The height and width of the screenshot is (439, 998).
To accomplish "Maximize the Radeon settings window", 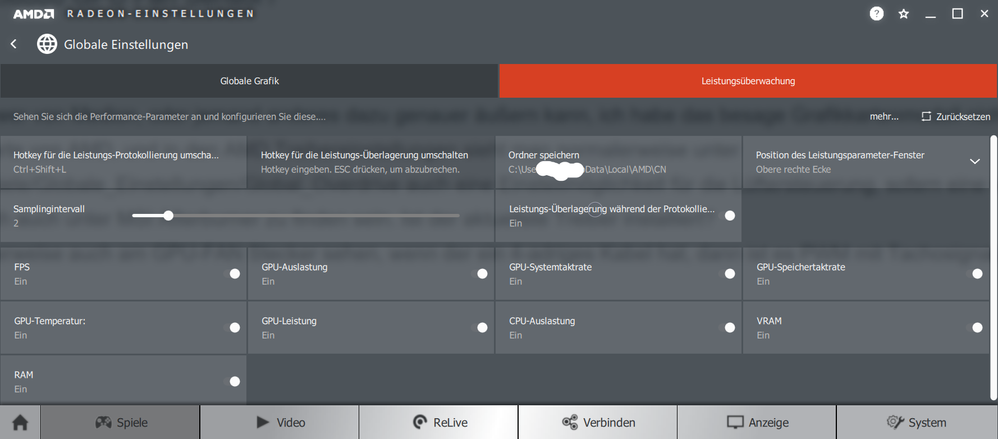I will point(957,13).
